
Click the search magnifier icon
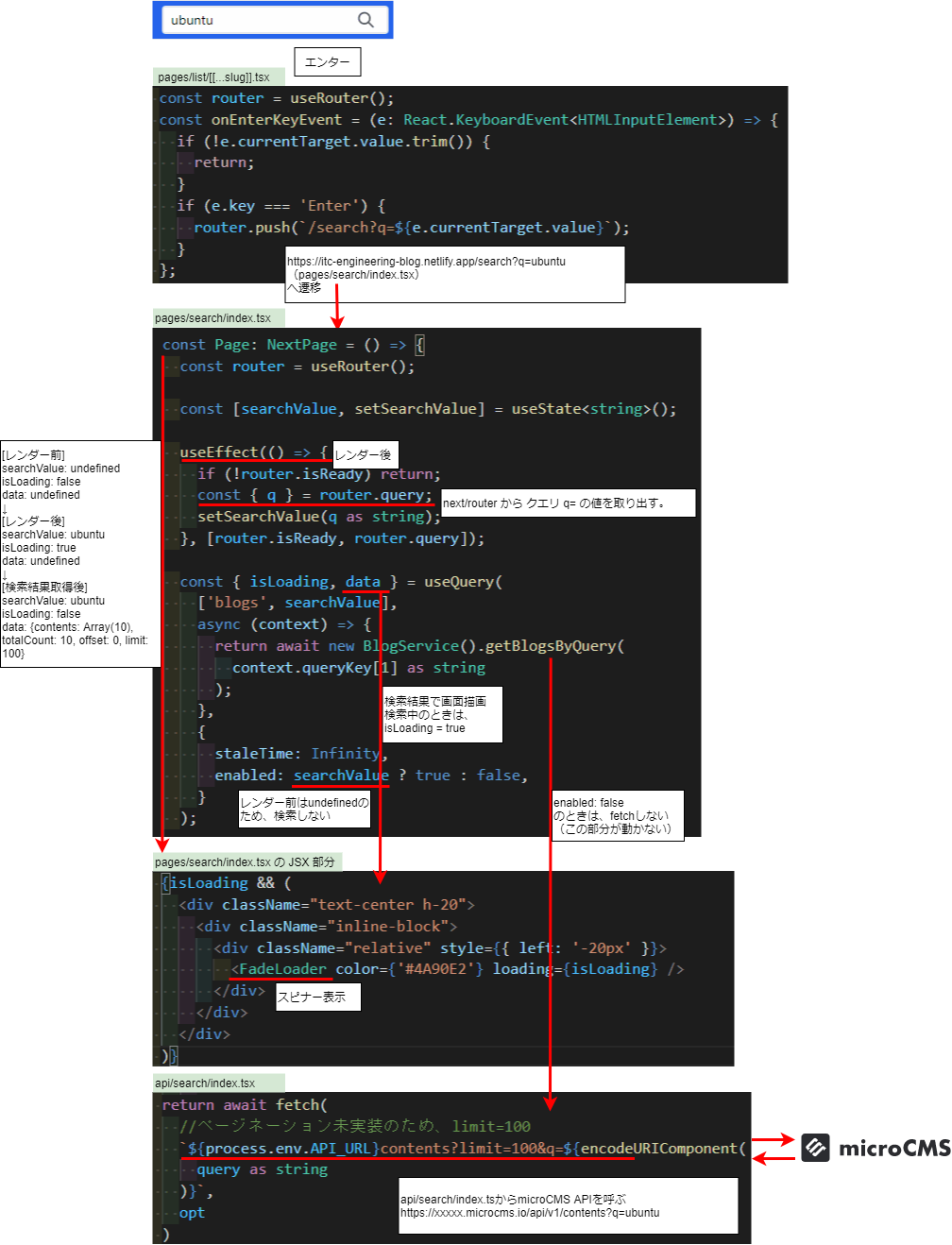coord(365,20)
